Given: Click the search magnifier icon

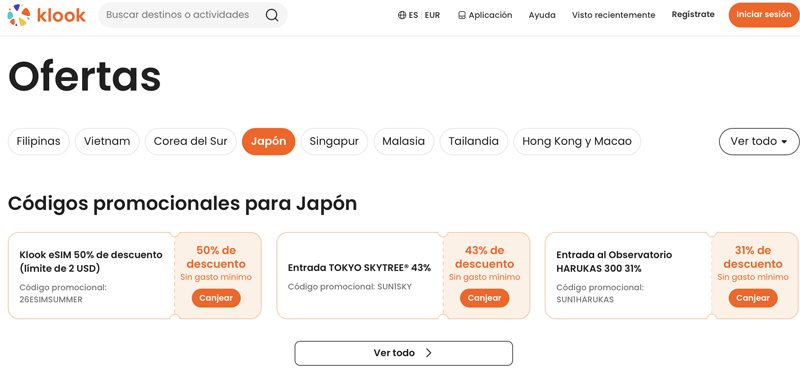Looking at the screenshot, I should tap(272, 15).
